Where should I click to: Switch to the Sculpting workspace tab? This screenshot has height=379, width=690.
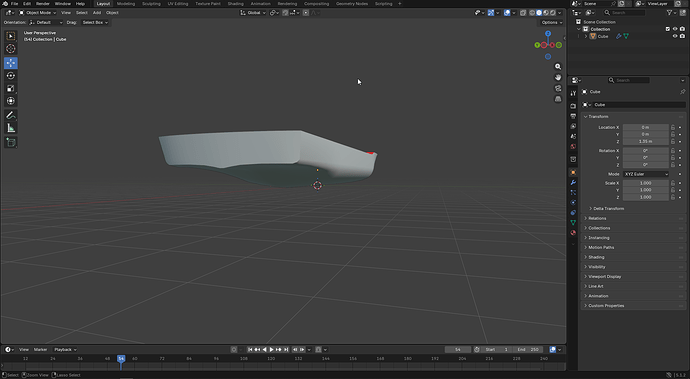151,4
